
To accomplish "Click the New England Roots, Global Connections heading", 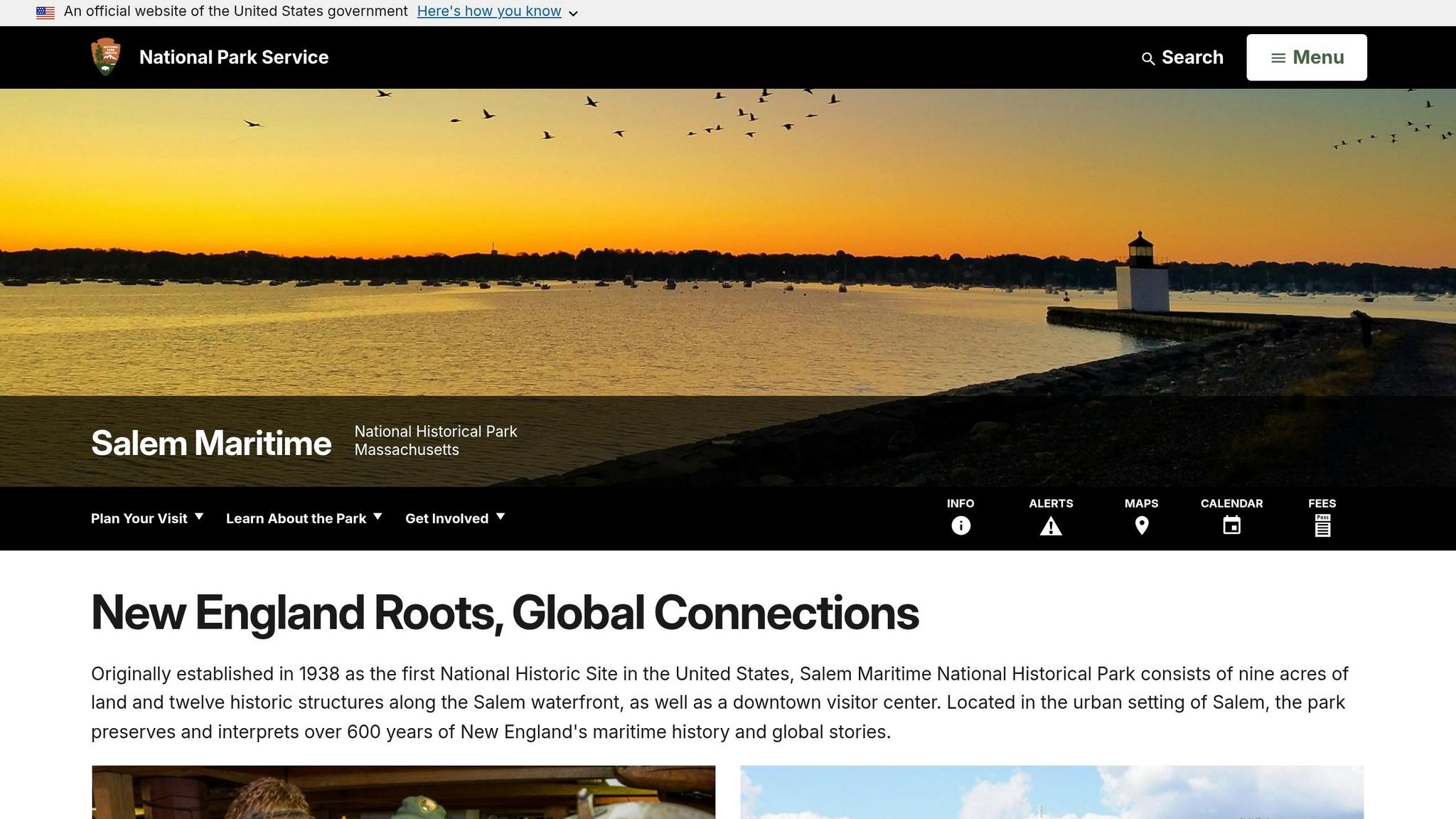I will [x=505, y=613].
